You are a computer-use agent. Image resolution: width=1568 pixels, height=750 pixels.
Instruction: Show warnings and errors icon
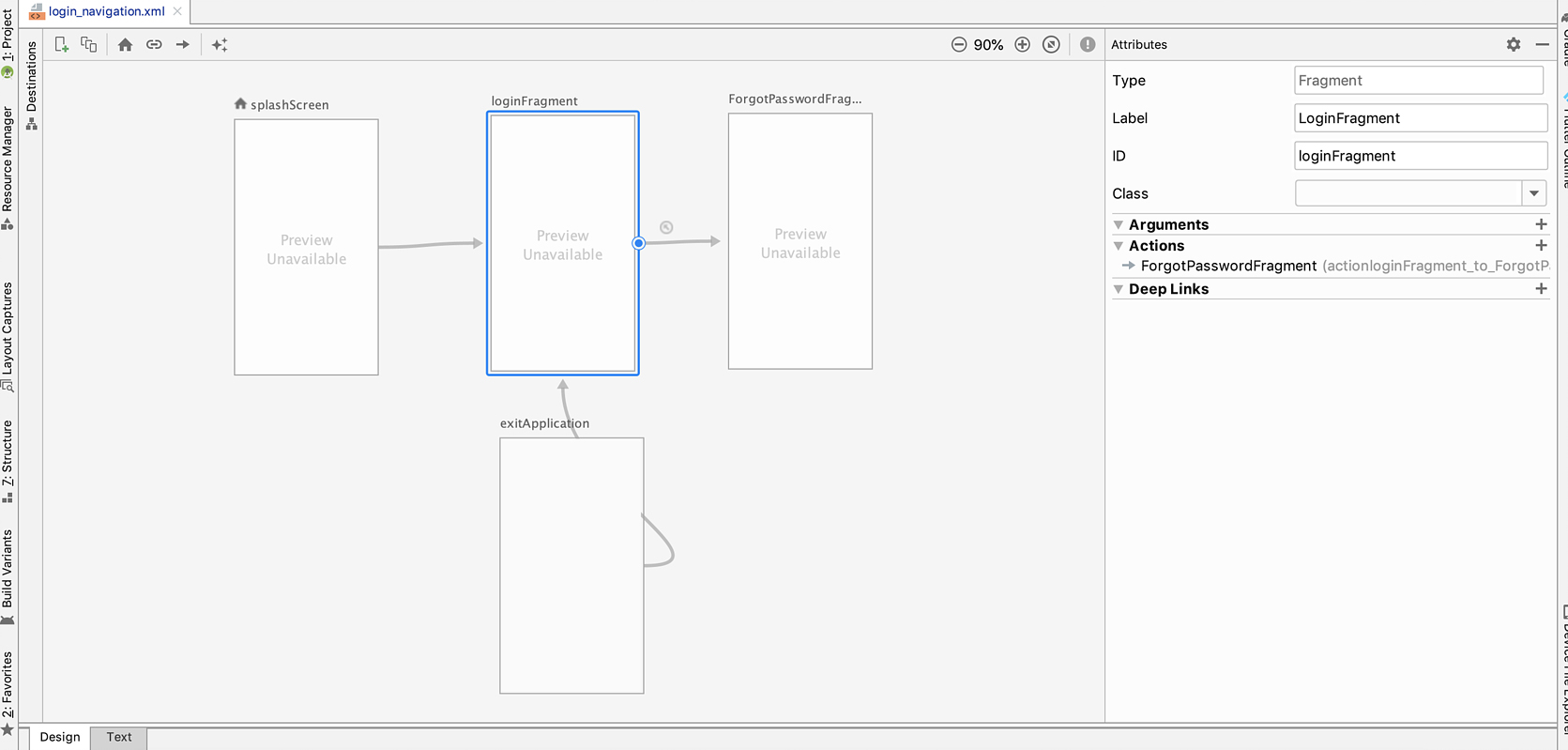(x=1088, y=44)
